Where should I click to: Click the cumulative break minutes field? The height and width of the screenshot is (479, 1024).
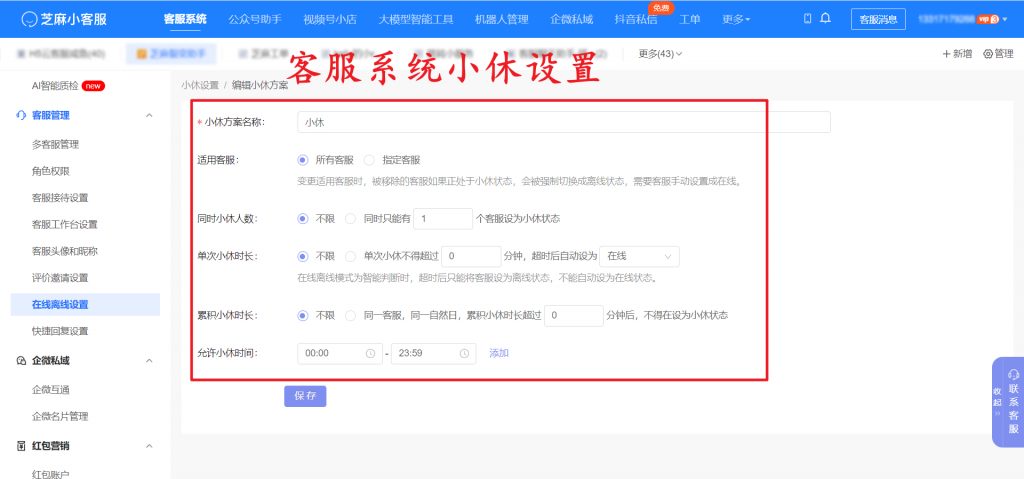tap(574, 315)
